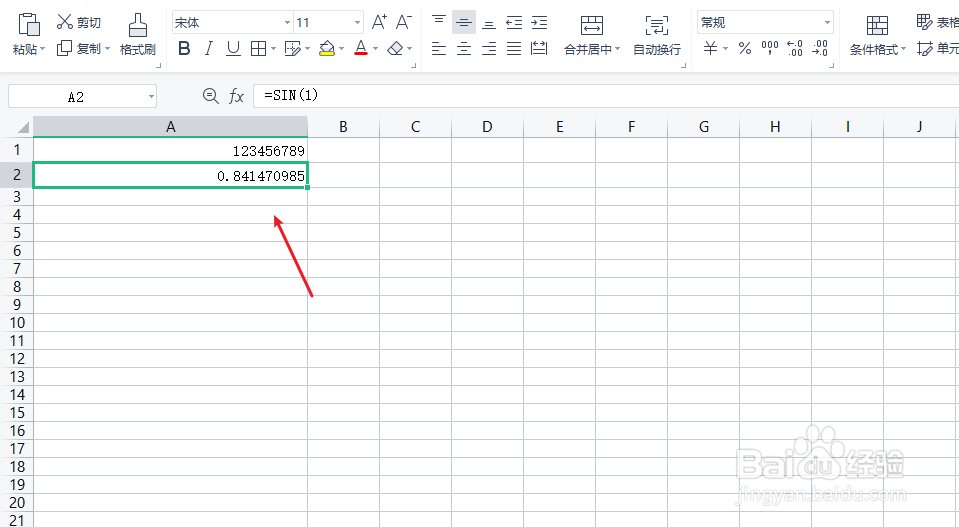The width and height of the screenshot is (959, 527).
Task: Apply percent style format
Action: 744,48
